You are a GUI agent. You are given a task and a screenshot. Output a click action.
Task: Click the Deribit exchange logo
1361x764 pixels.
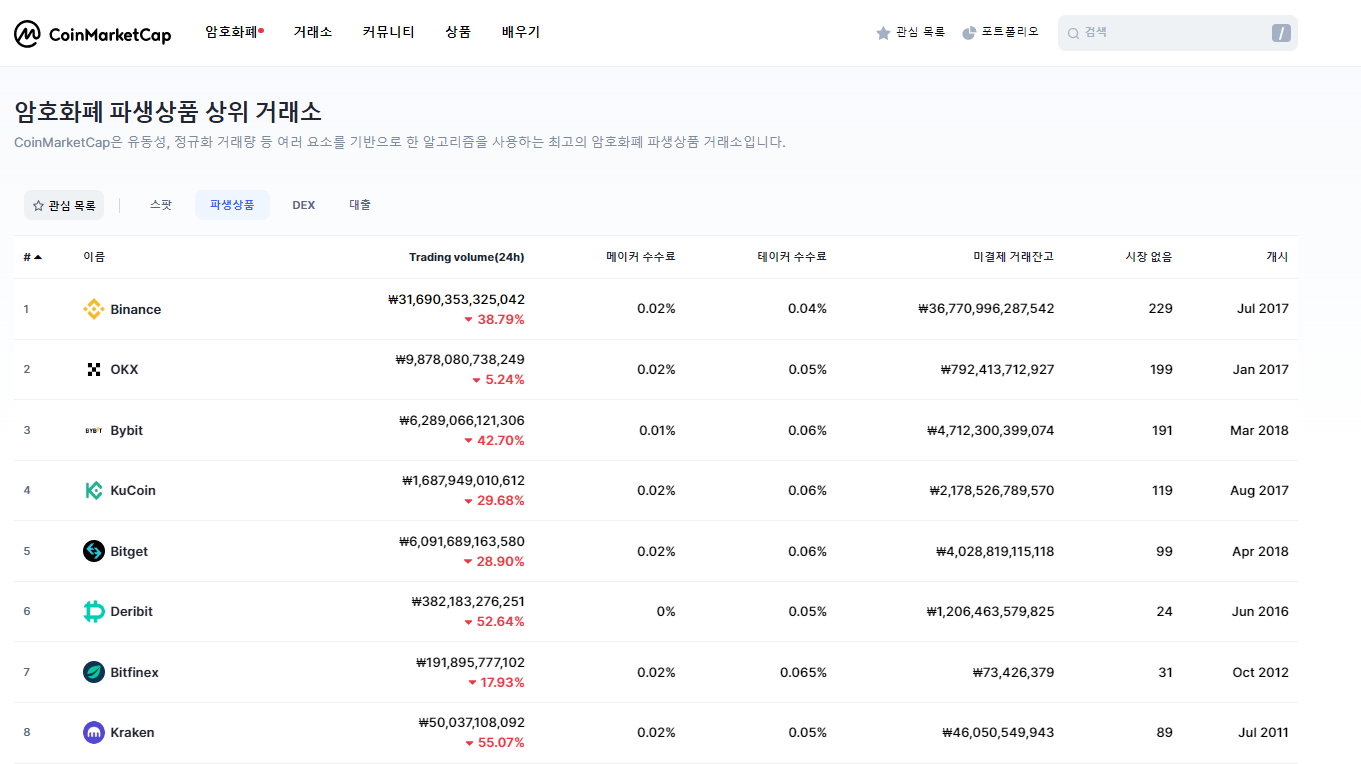94,611
